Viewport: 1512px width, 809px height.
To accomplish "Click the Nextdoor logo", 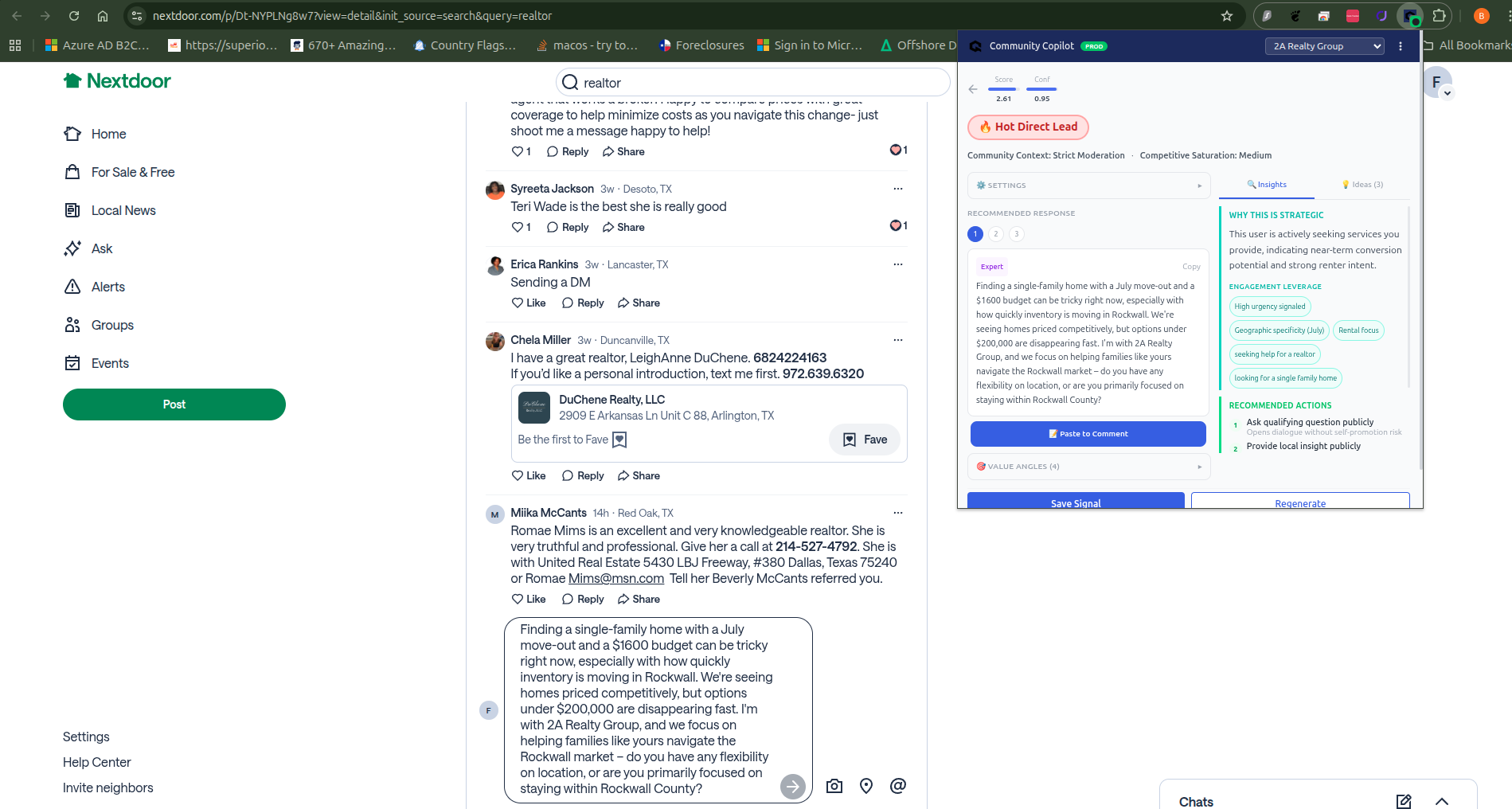I will pos(117,80).
